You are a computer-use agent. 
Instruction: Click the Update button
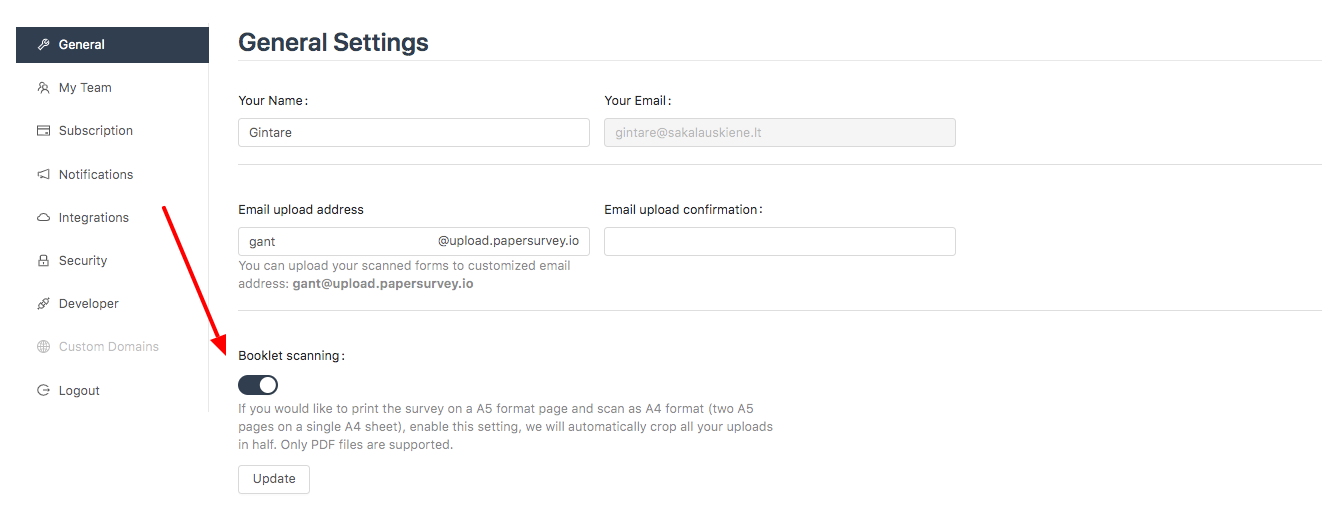pos(274,479)
